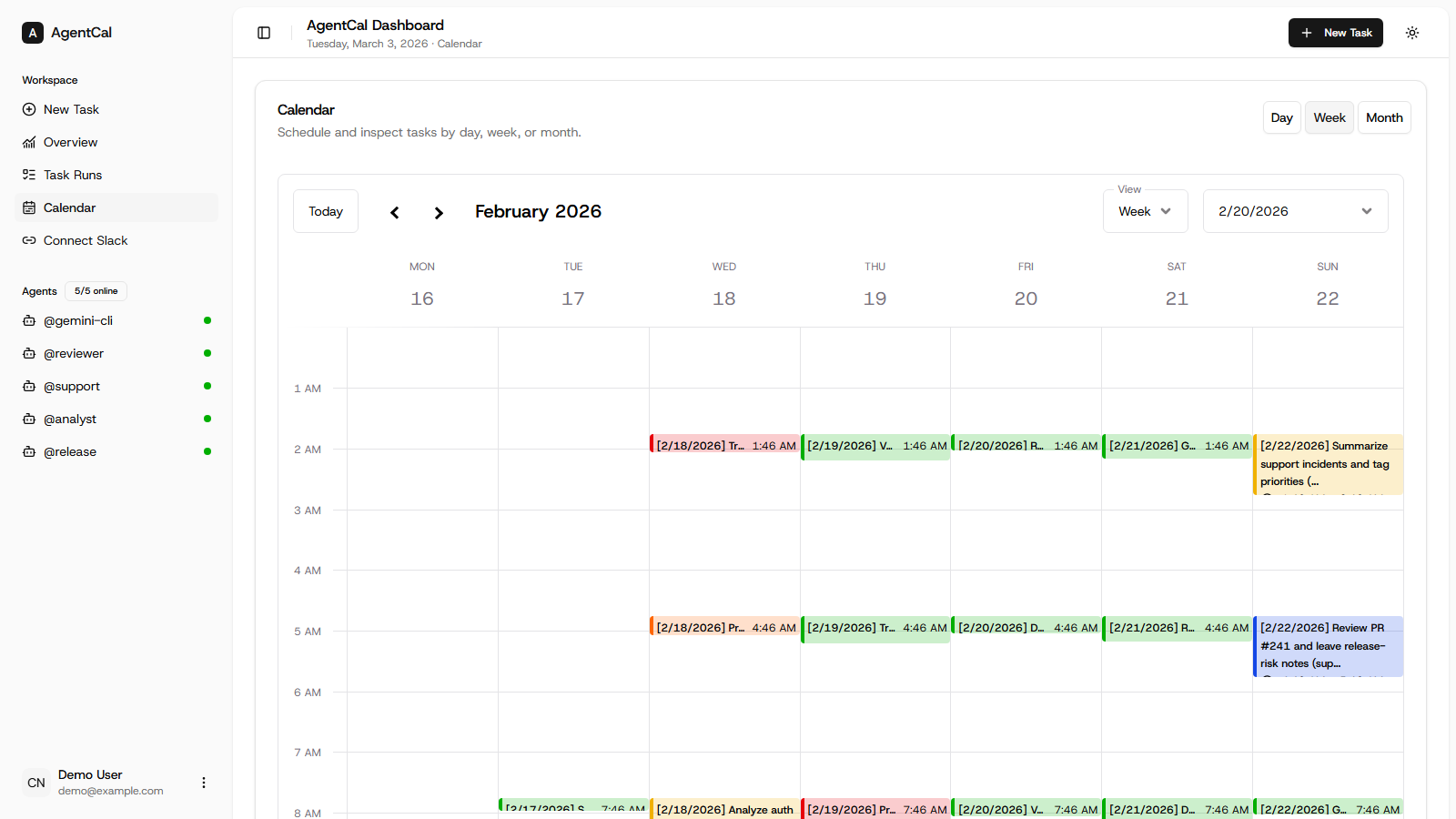1456x819 pixels.
Task: Click the Connect Slack link icon
Action: [x=29, y=240]
